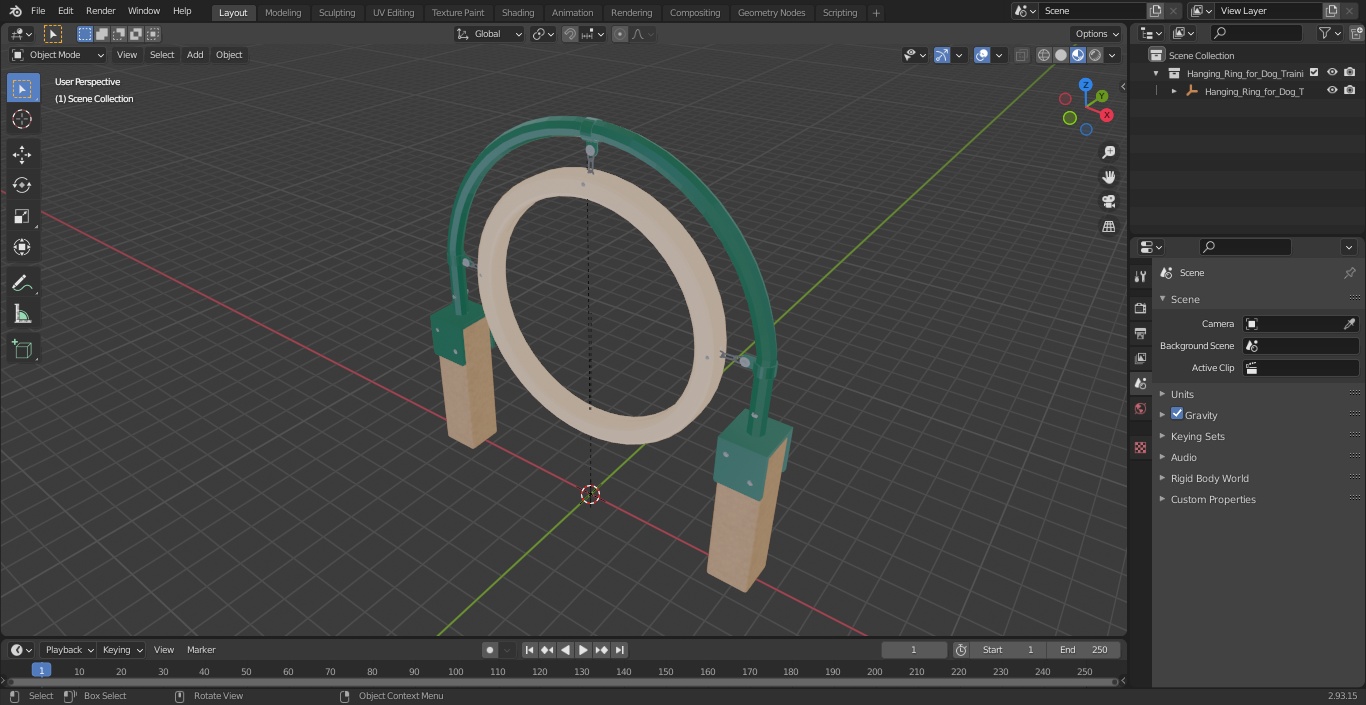Open the Render menu
The height and width of the screenshot is (705, 1366).
100,11
